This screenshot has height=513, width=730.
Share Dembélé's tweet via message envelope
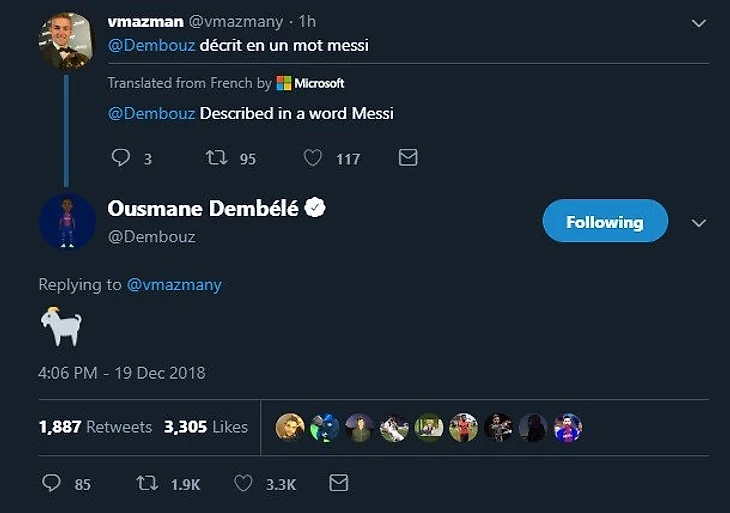[339, 483]
